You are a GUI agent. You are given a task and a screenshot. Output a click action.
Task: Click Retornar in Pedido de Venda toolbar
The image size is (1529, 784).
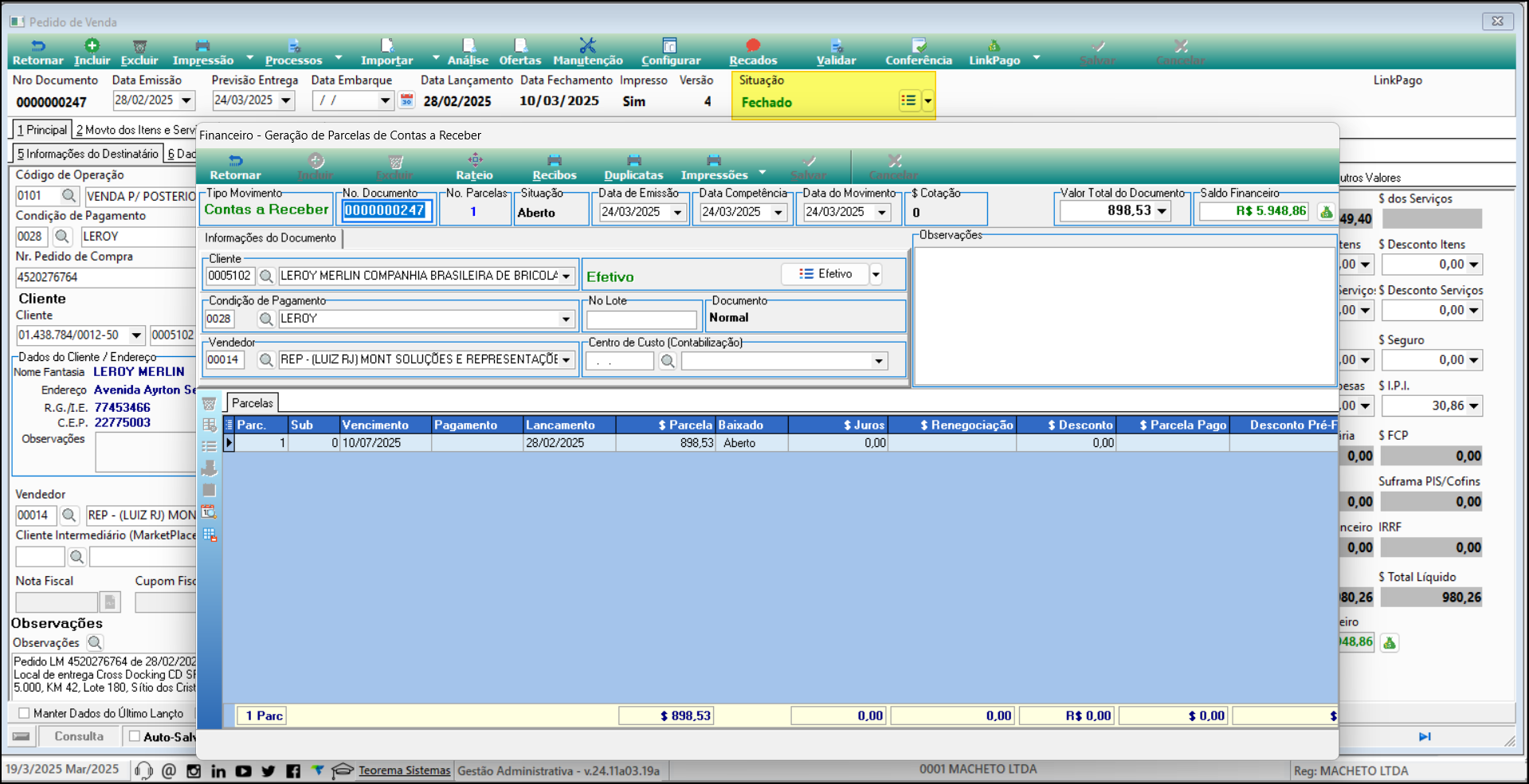pos(37,53)
